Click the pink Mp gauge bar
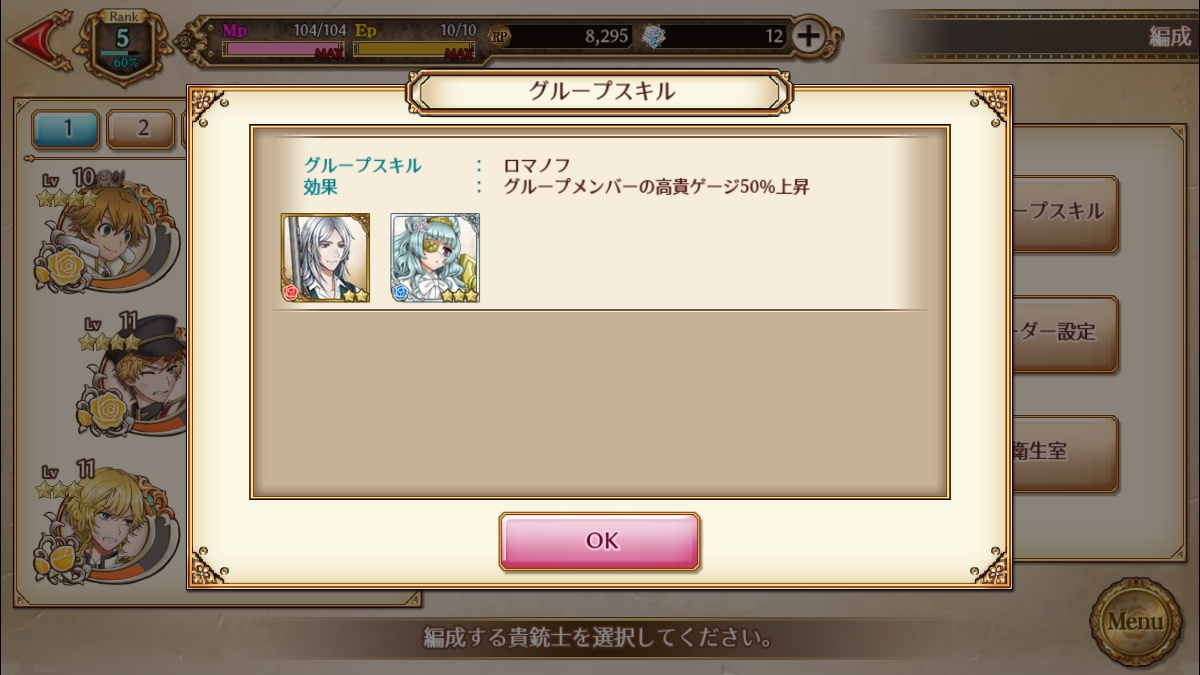 (285, 49)
